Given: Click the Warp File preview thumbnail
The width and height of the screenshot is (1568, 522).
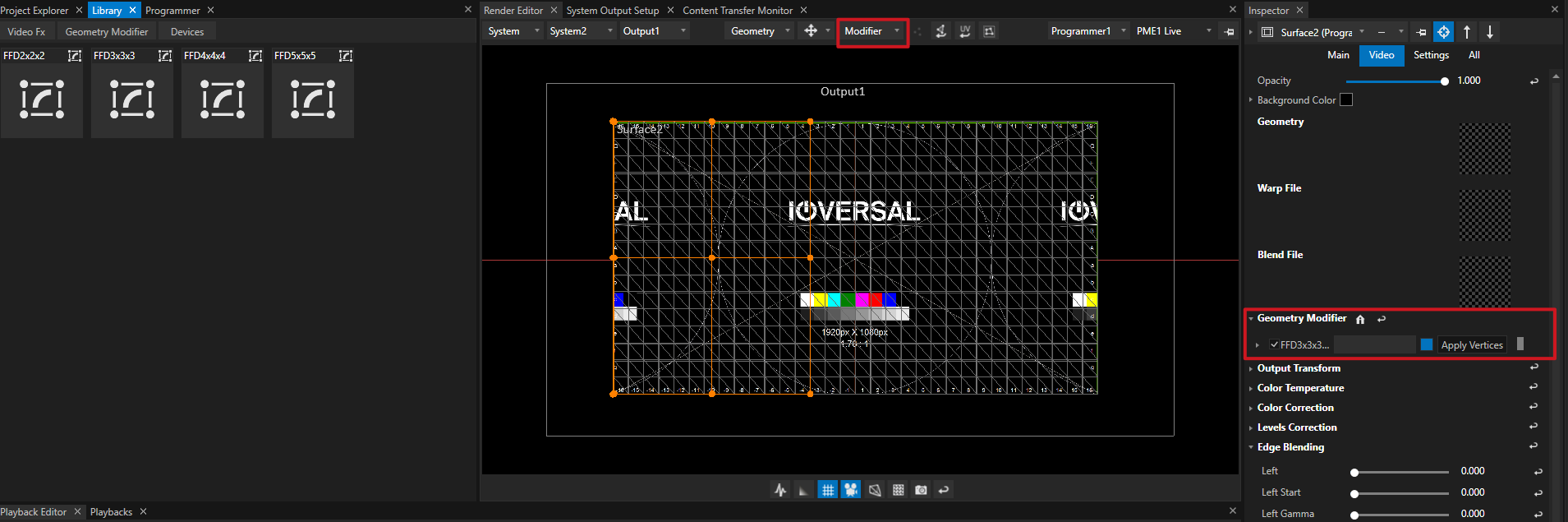Looking at the screenshot, I should pyautogui.click(x=1485, y=215).
